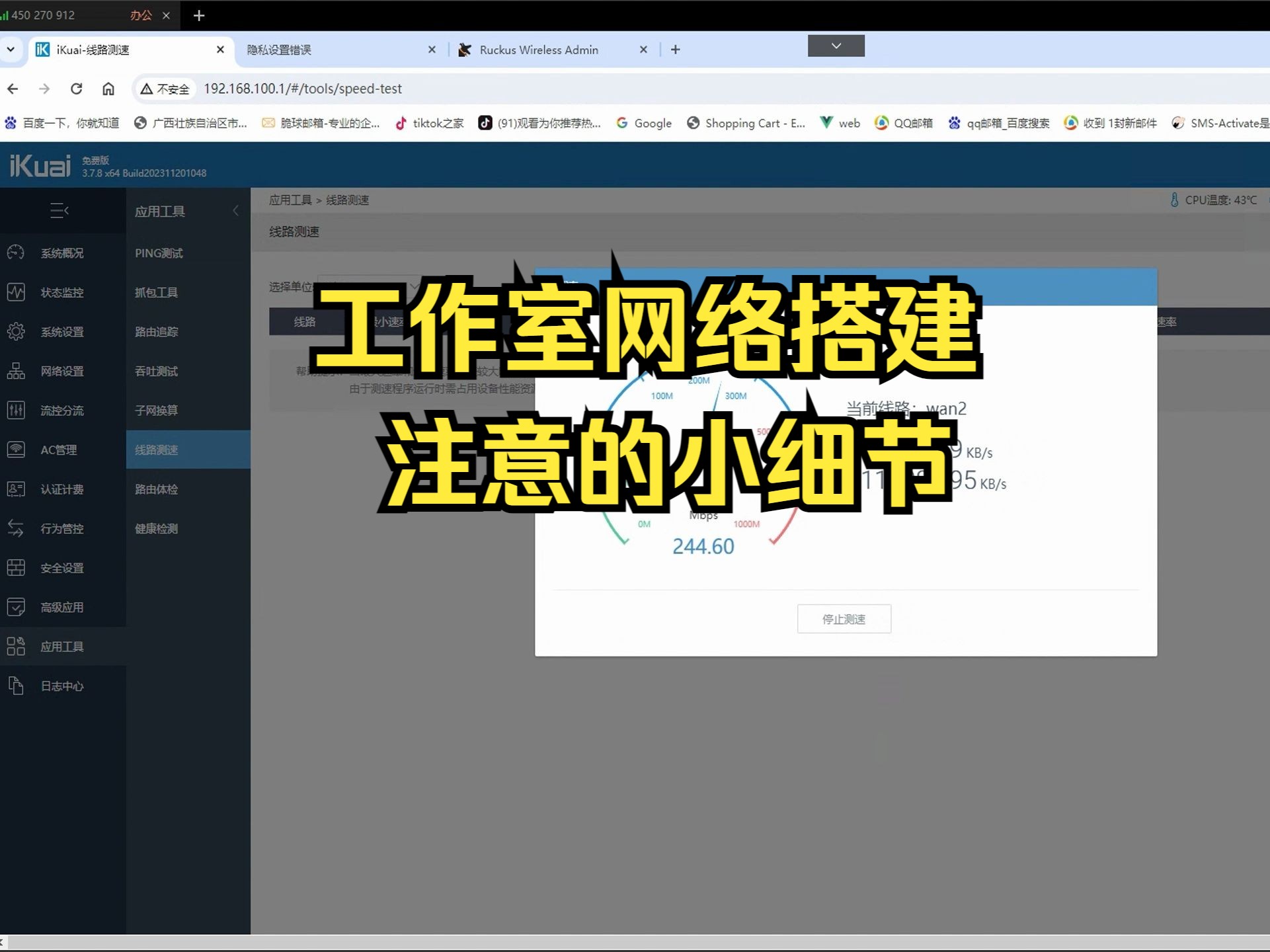Open a new outer window tab
Image resolution: width=1270 pixels, height=952 pixels.
[x=198, y=15]
